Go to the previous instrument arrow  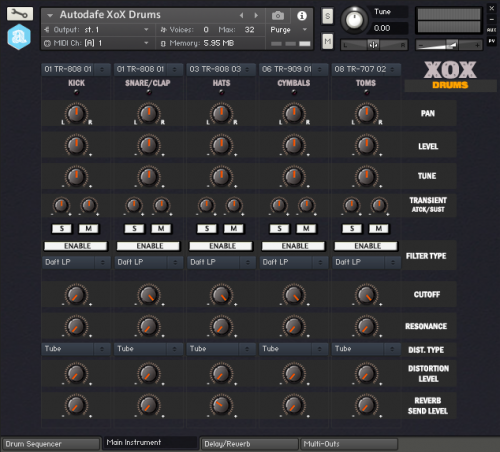pyautogui.click(x=242, y=15)
